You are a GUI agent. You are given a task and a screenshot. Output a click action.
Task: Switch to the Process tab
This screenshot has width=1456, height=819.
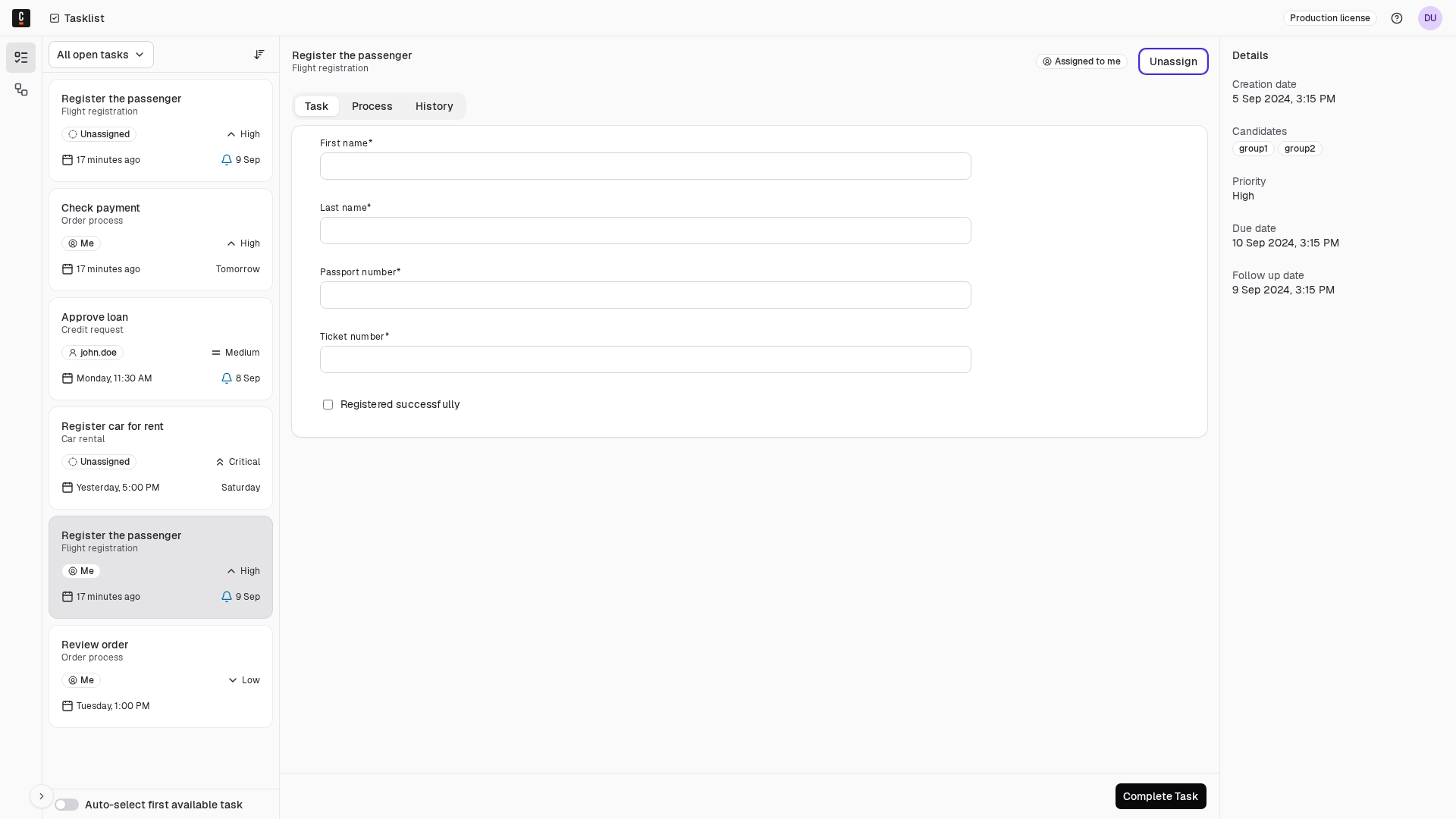tap(372, 106)
